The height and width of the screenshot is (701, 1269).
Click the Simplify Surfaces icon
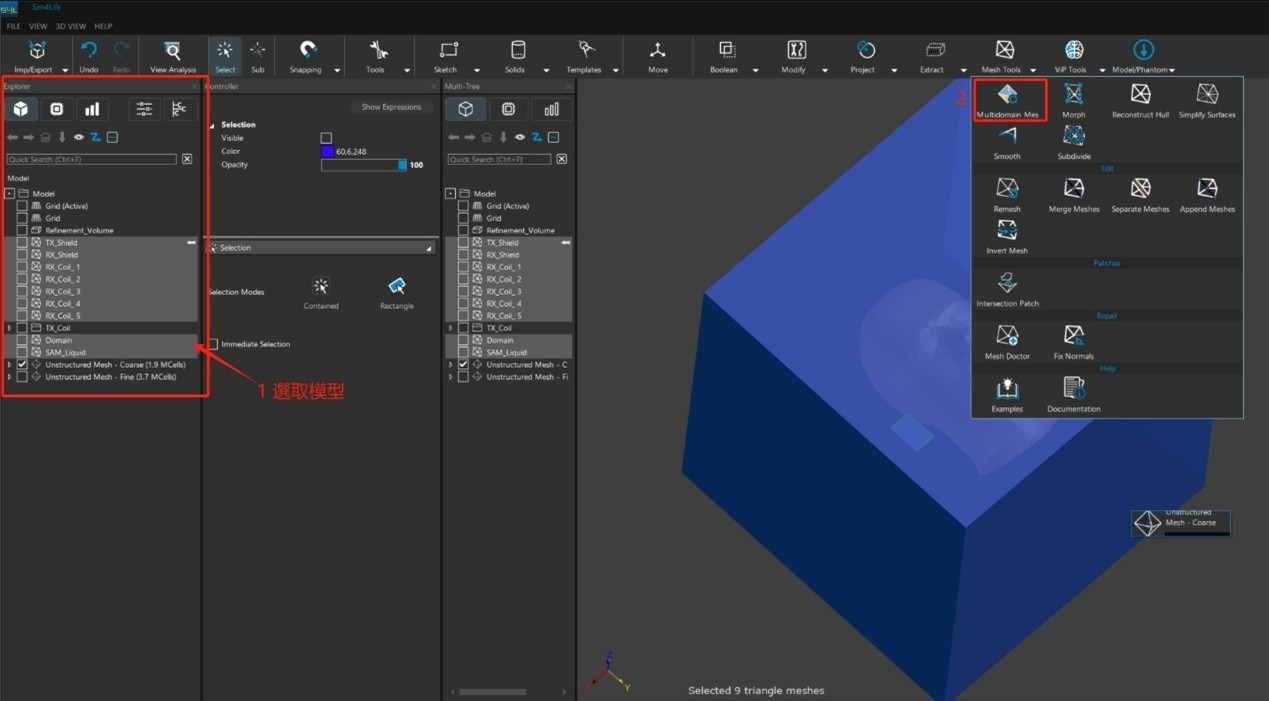1207,96
